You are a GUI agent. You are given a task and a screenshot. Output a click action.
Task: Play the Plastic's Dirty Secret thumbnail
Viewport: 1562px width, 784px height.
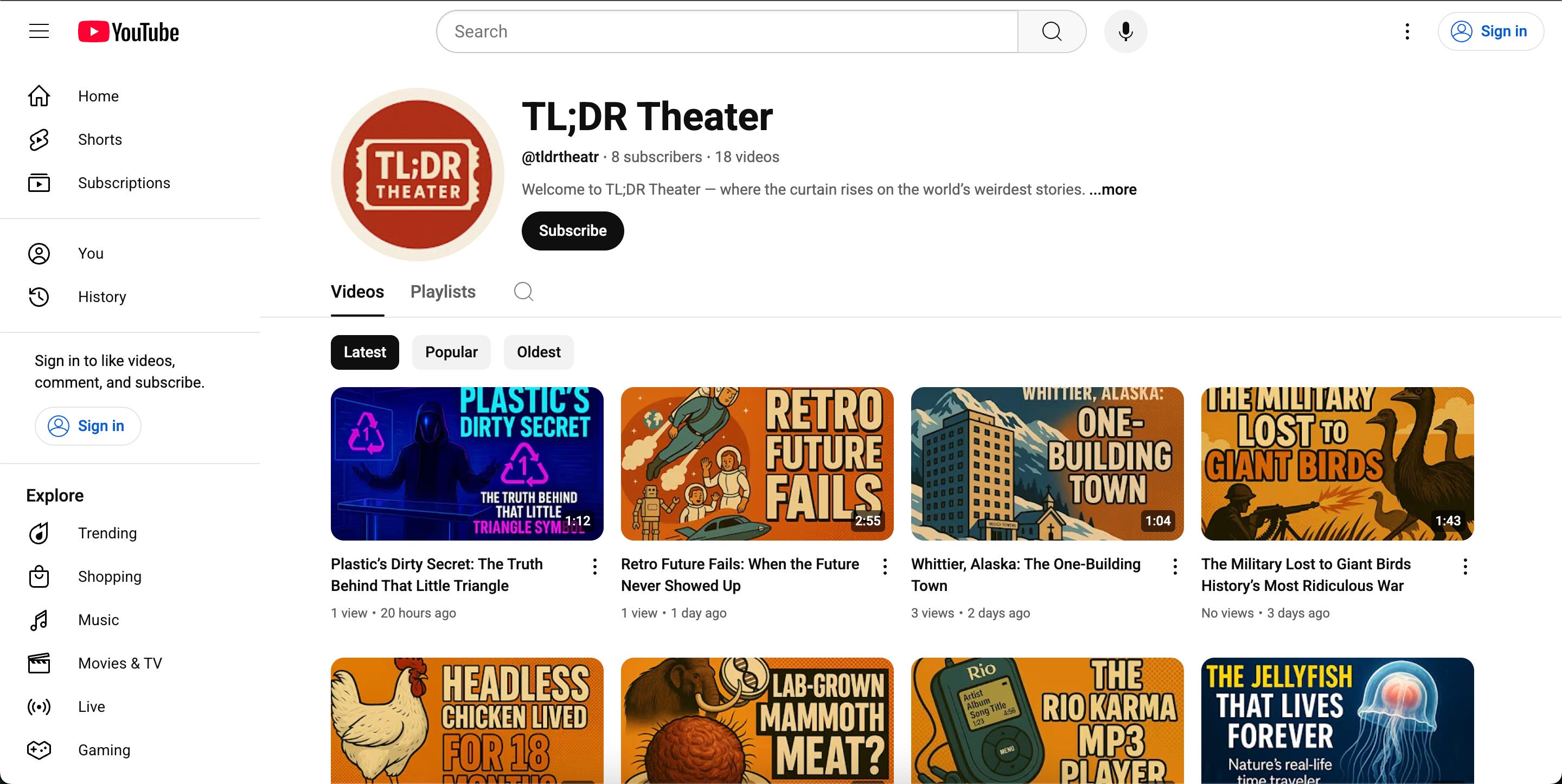tap(467, 464)
